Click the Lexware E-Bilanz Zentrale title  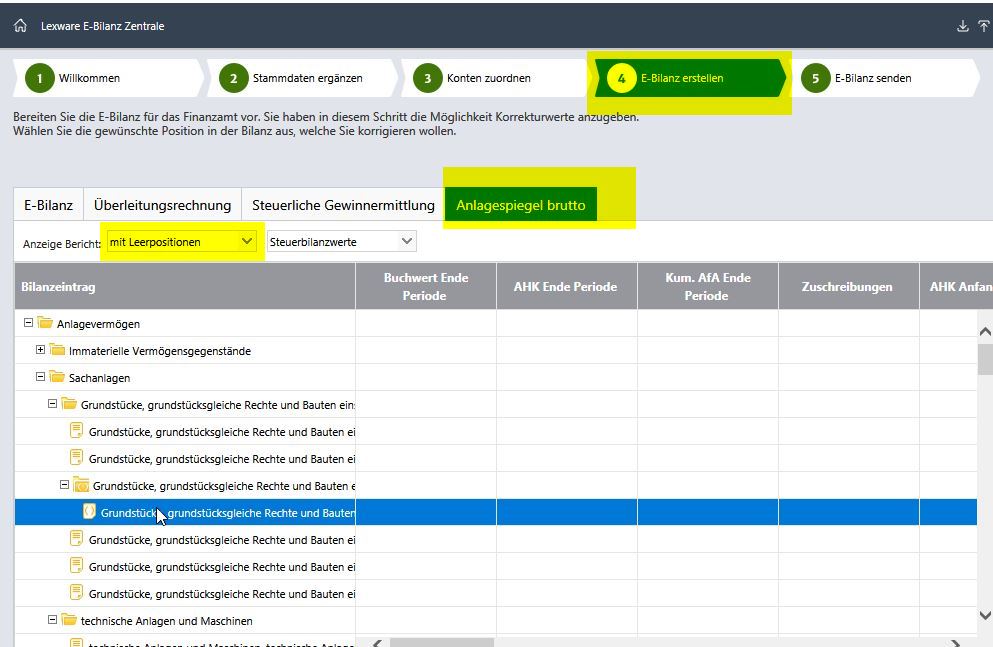[103, 26]
